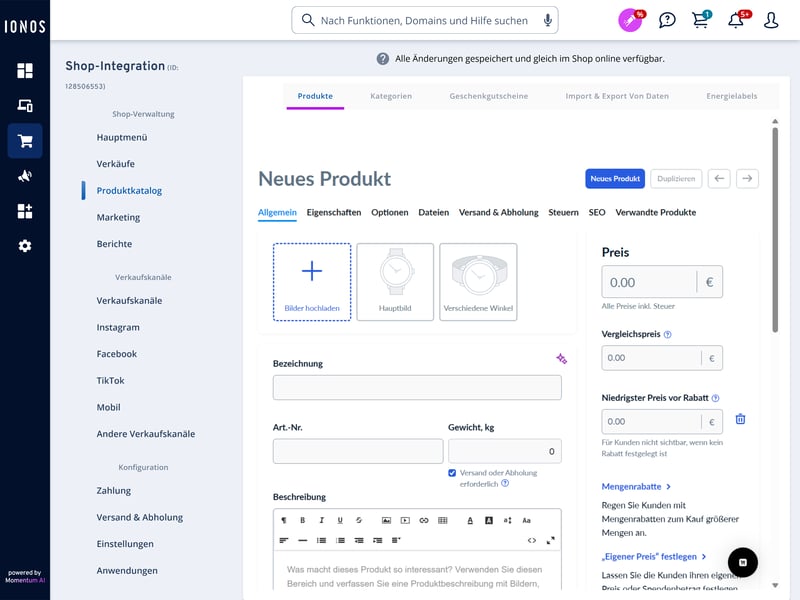Click the Bezeichnung input field
800x600 pixels.
[417, 388]
